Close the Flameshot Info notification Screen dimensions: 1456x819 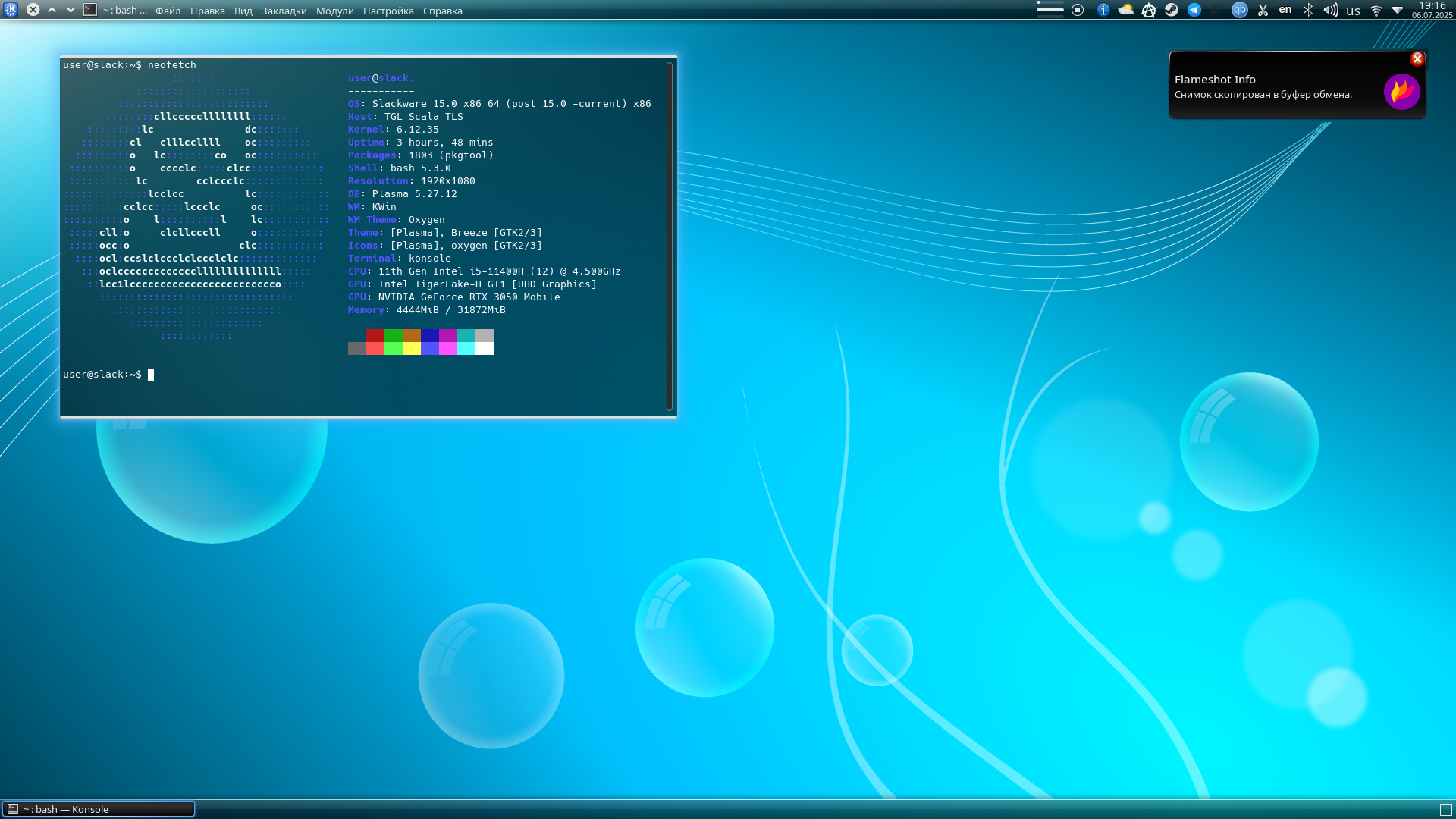pos(1417,58)
